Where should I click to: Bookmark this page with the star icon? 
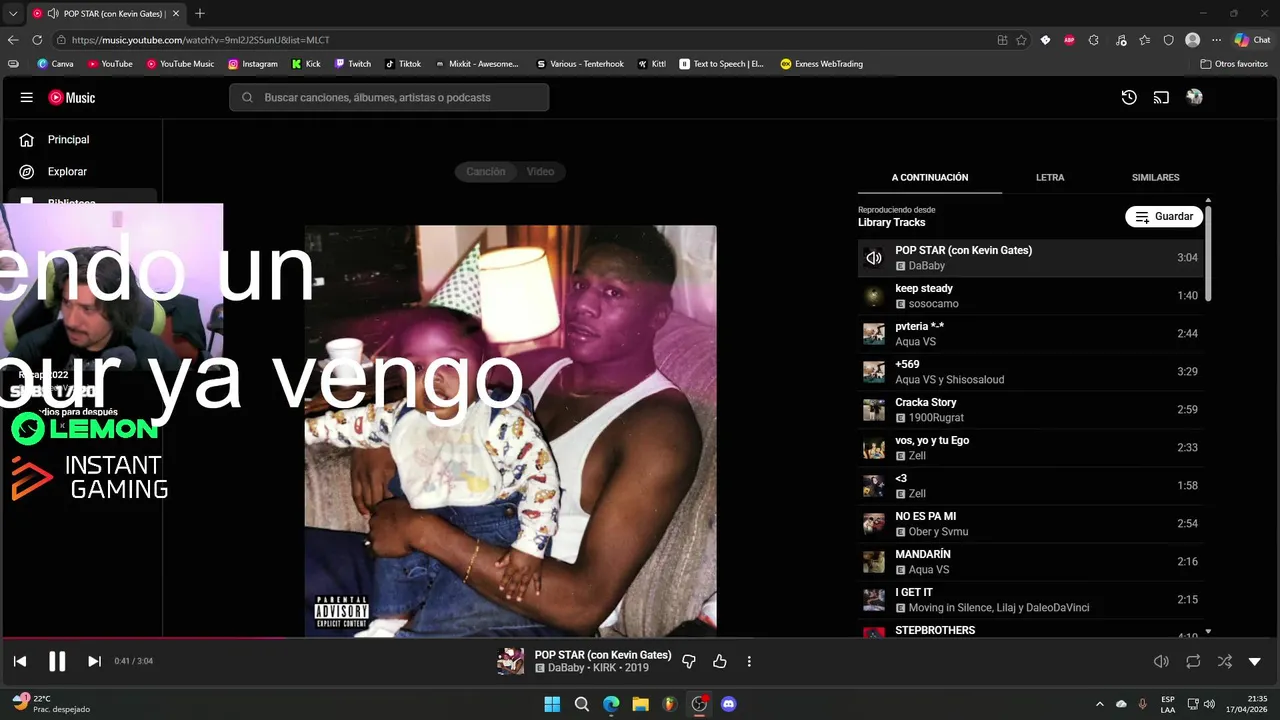coord(1021,40)
